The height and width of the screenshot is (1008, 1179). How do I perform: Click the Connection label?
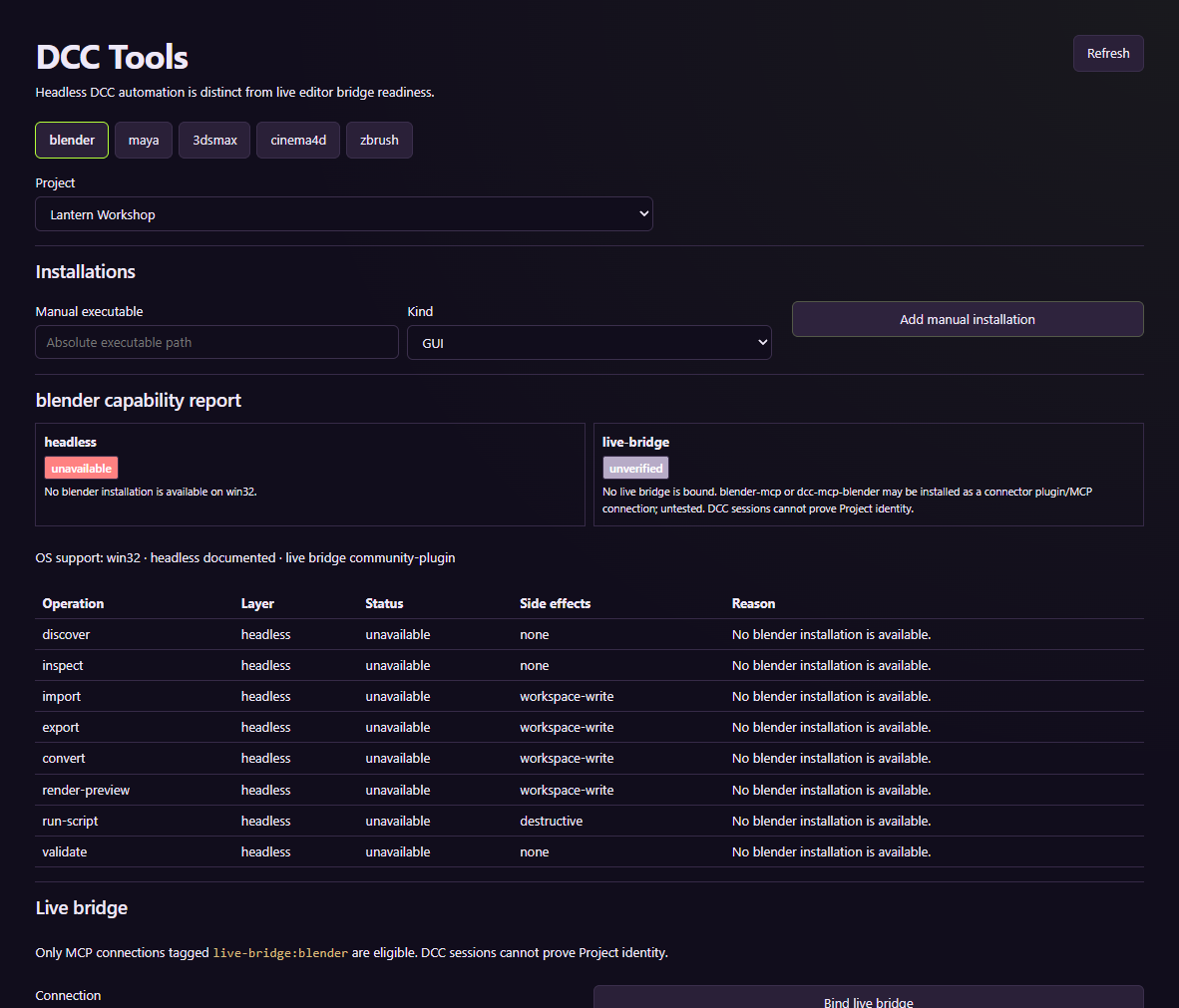[68, 995]
